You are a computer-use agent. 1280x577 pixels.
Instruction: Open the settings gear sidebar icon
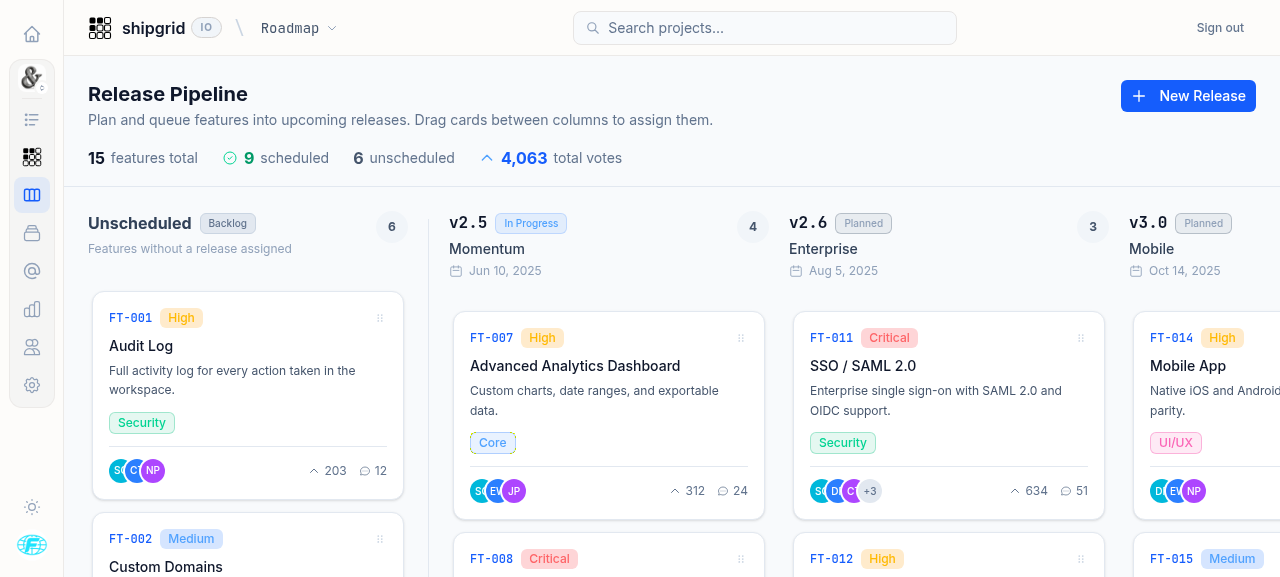click(x=32, y=385)
